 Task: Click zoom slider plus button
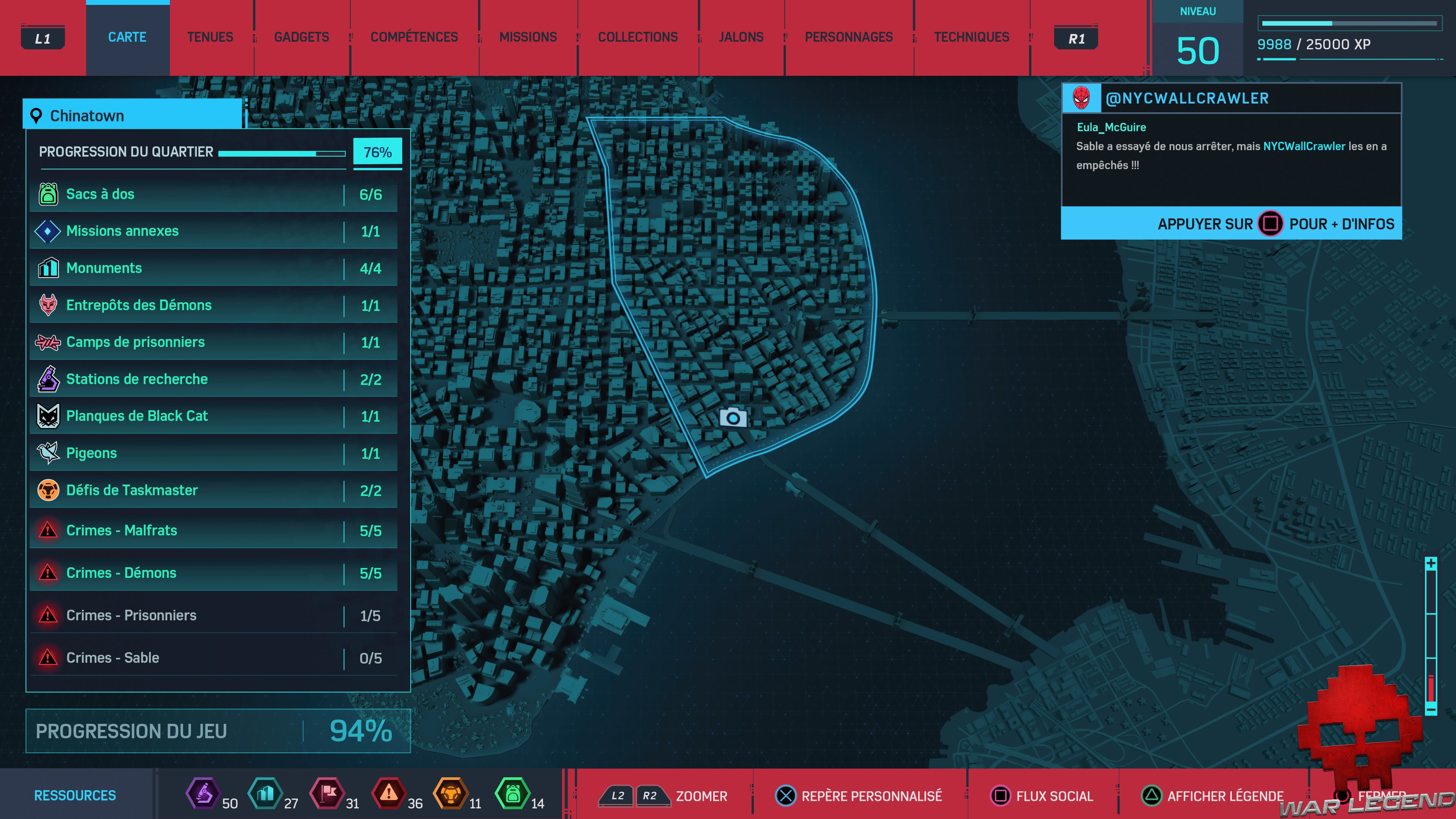click(x=1431, y=563)
